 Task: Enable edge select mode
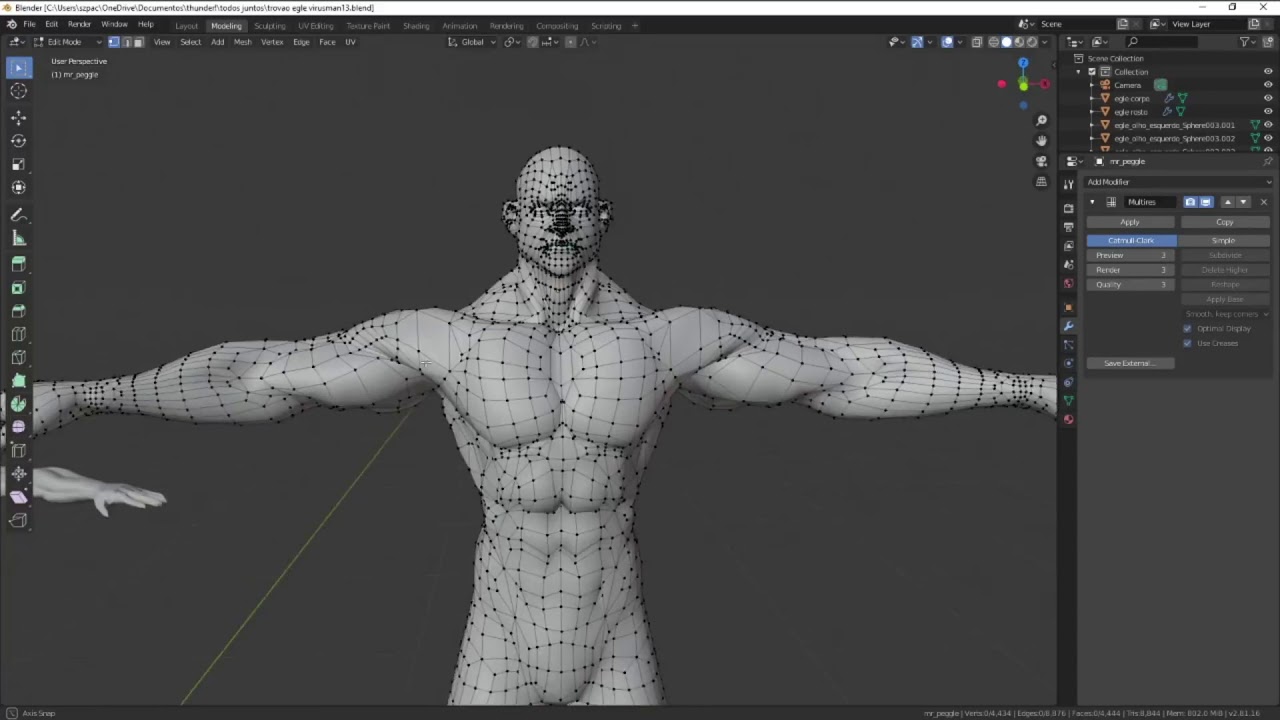(125, 42)
